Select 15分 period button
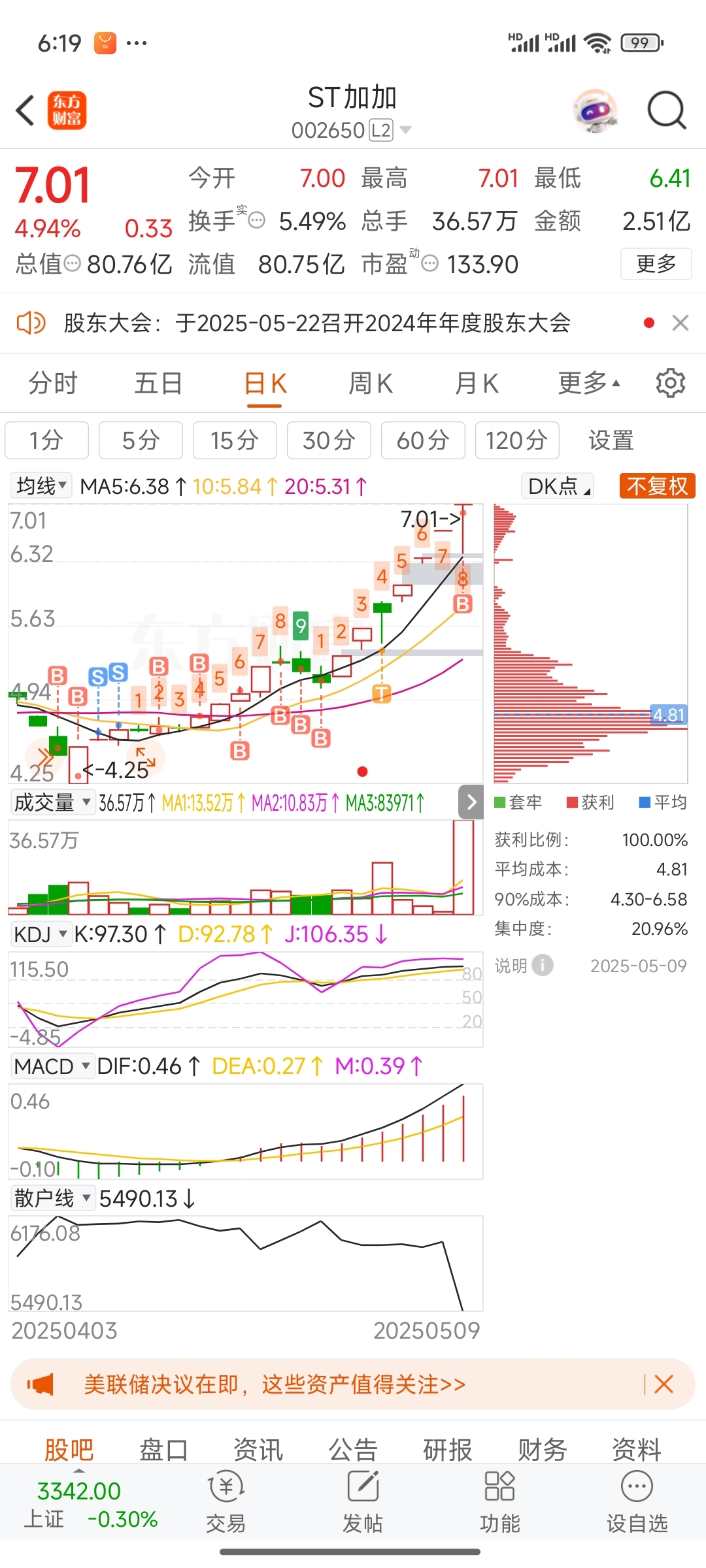706x1568 pixels. [235, 440]
